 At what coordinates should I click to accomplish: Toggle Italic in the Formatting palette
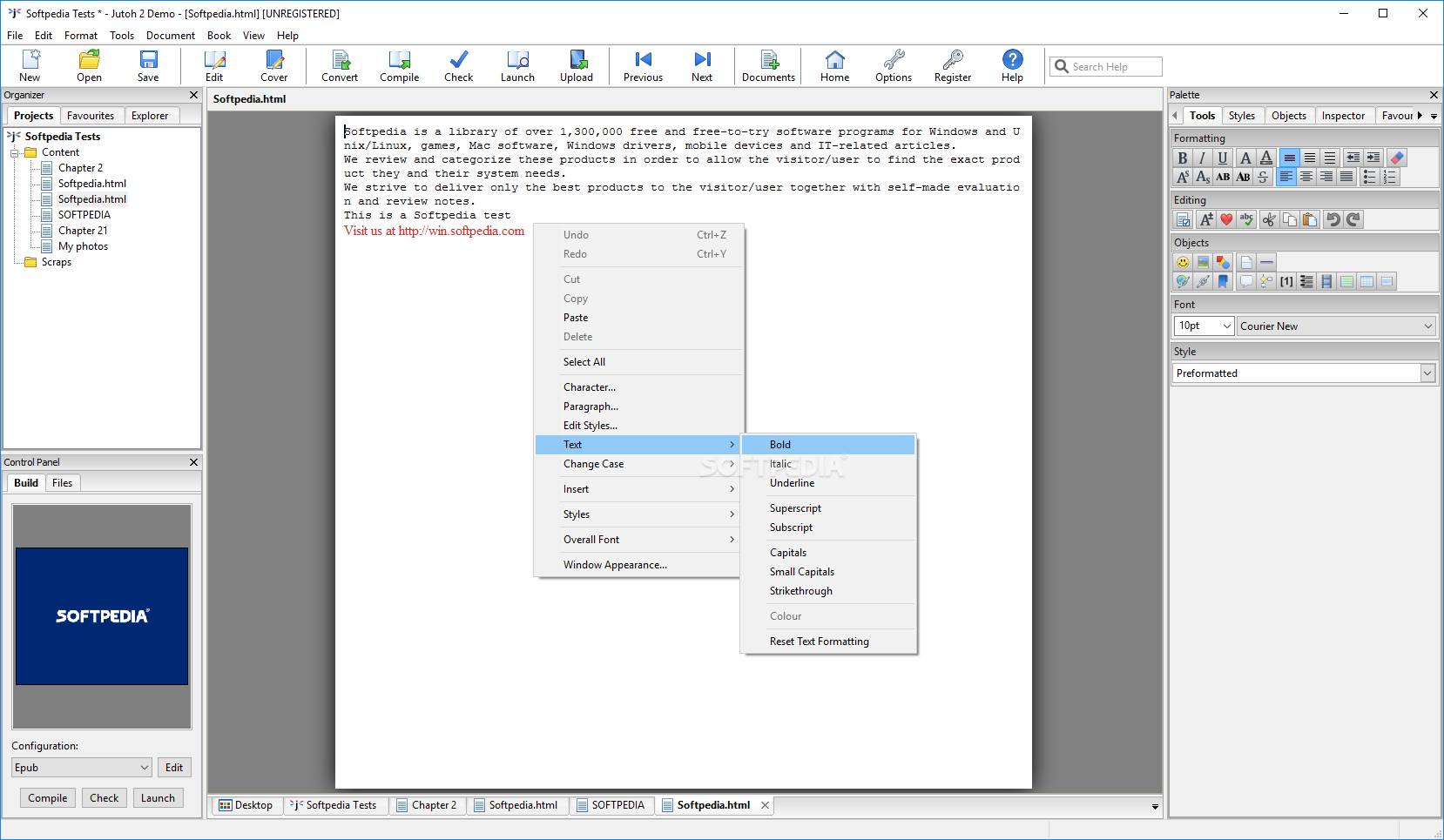(1203, 158)
